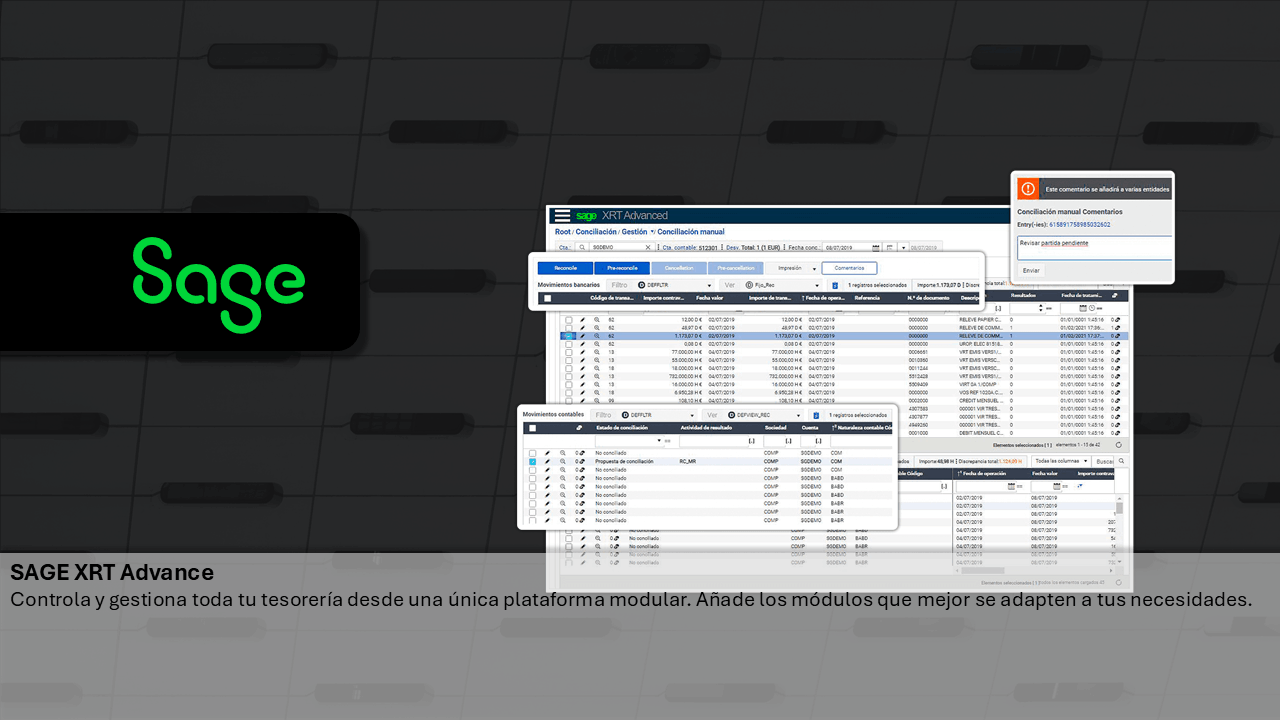Click blue selection icon in Movimientos bancarios bar
1280x720 pixels.
[x=835, y=285]
